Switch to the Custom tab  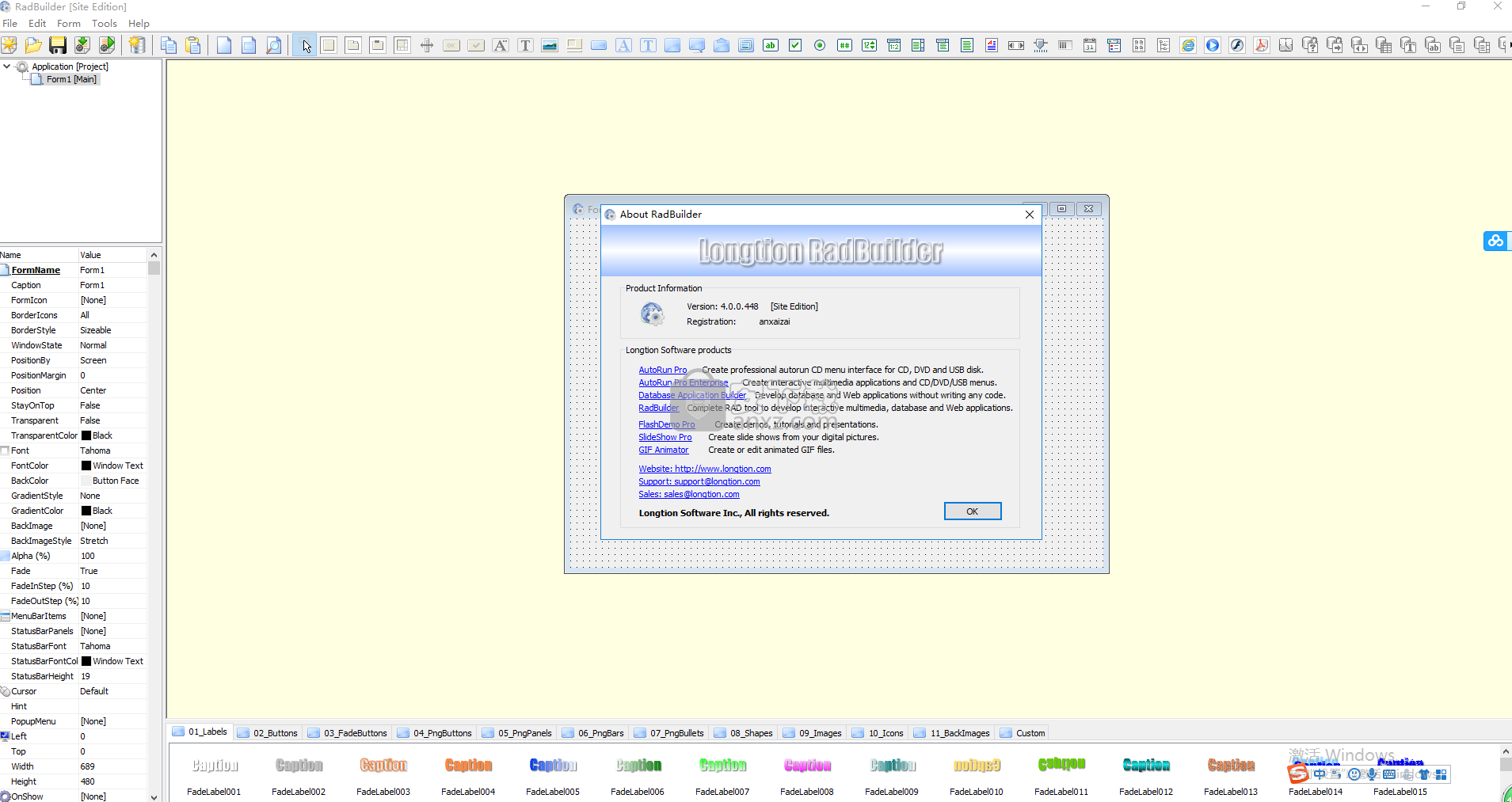point(1023,733)
